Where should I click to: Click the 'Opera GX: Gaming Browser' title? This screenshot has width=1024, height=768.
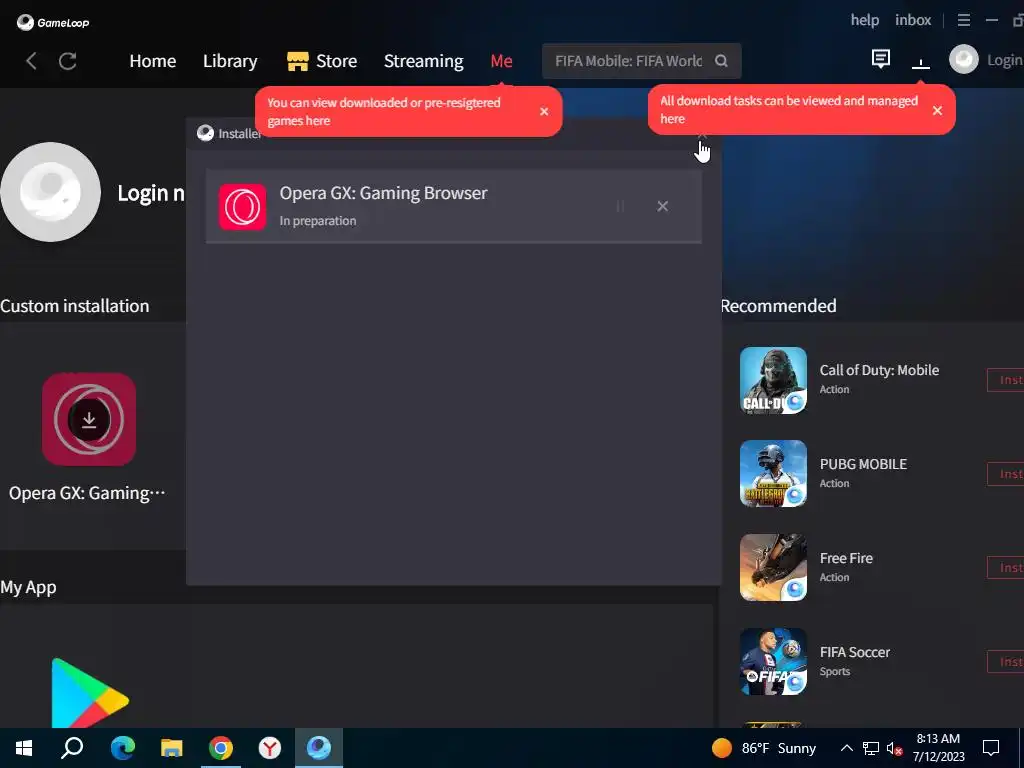click(x=383, y=193)
